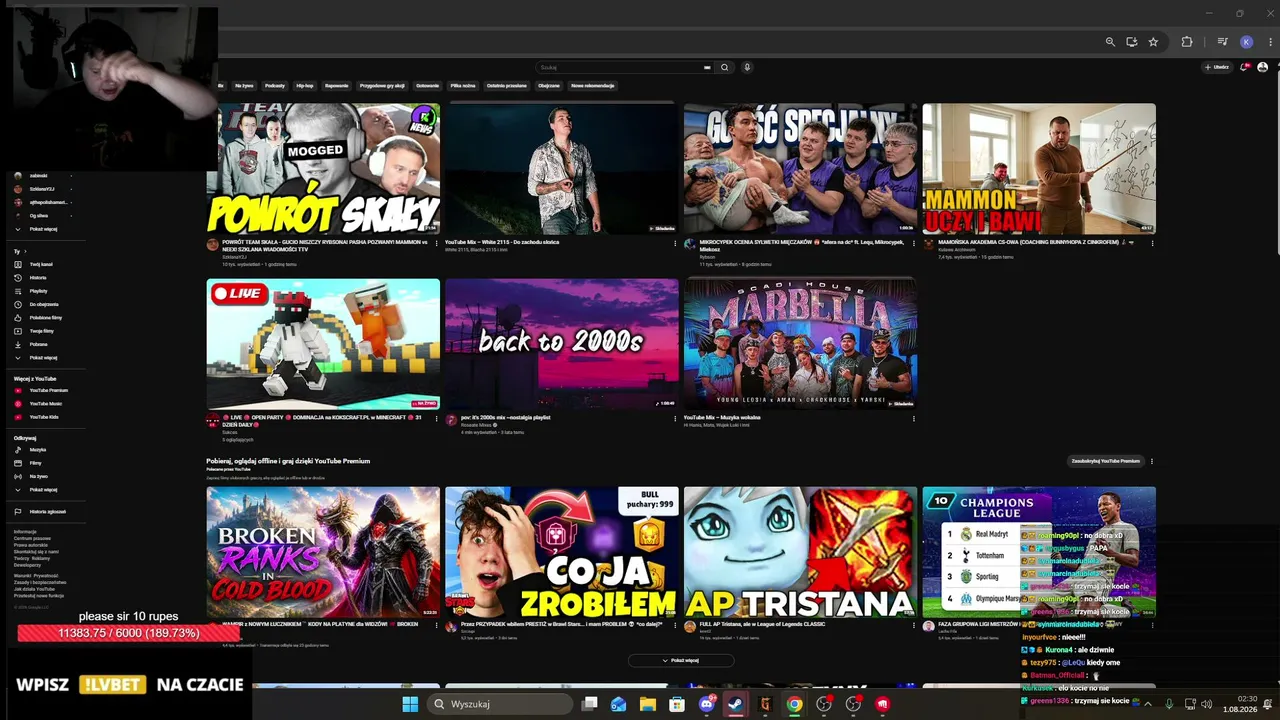This screenshot has width=1280, height=720.
Task: Open Broken Ranks Cold Blood thumbnail
Action: click(x=323, y=552)
